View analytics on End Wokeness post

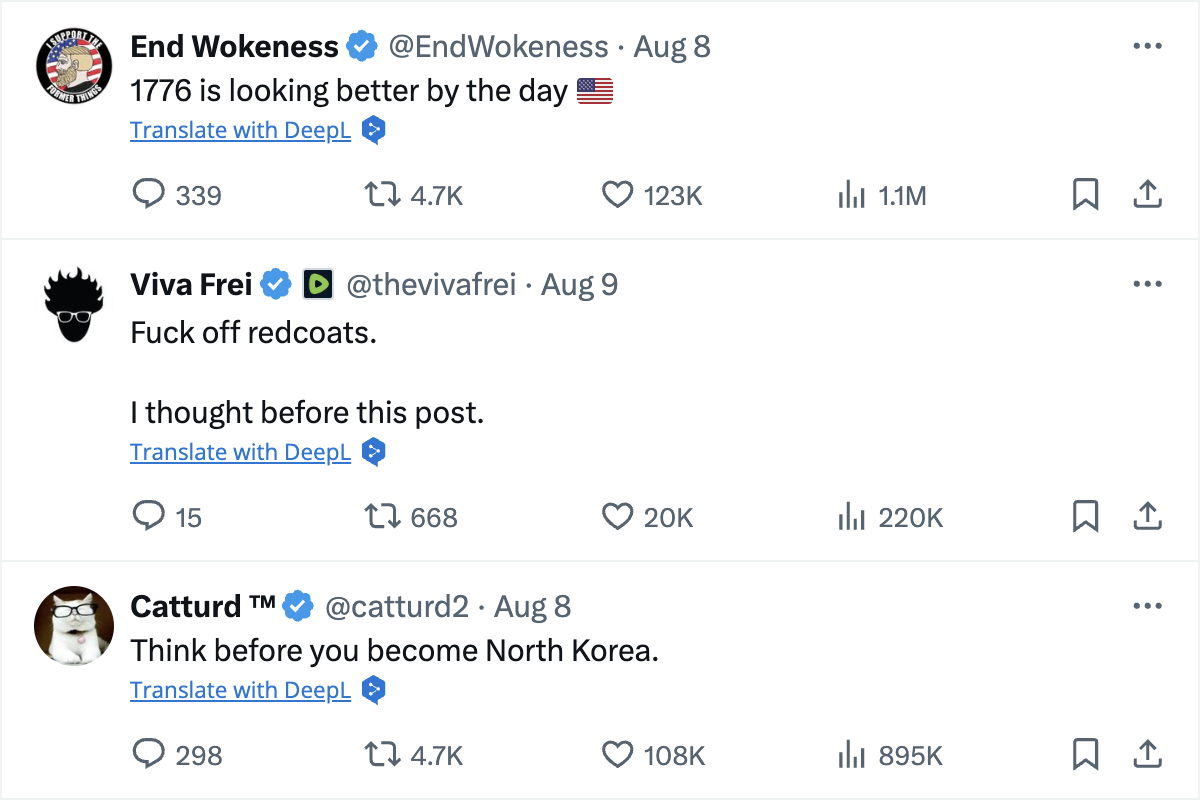851,194
